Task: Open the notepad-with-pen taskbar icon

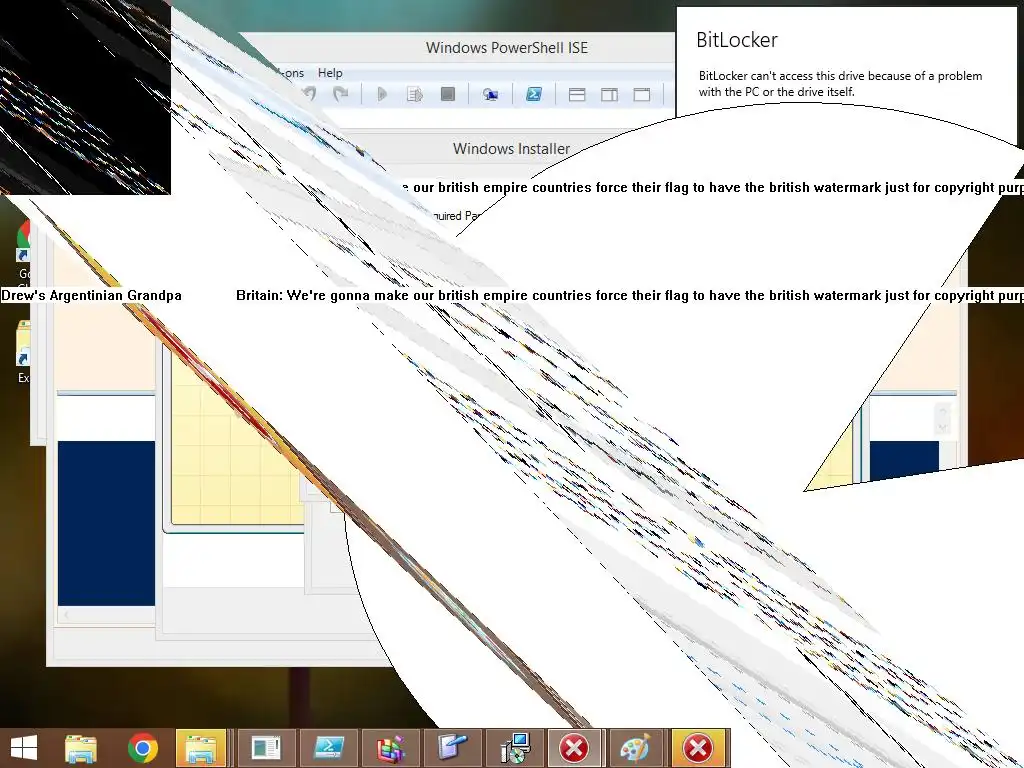Action: (x=453, y=748)
